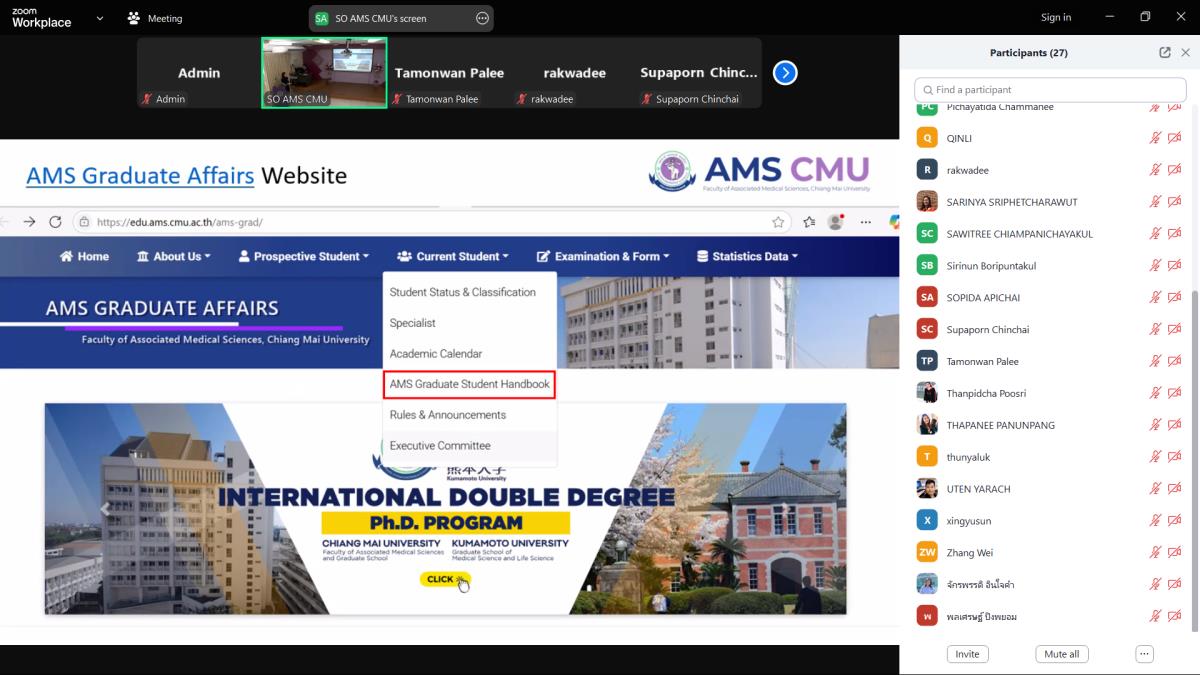The height and width of the screenshot is (675, 1200).
Task: Click the Invite button
Action: 967,654
